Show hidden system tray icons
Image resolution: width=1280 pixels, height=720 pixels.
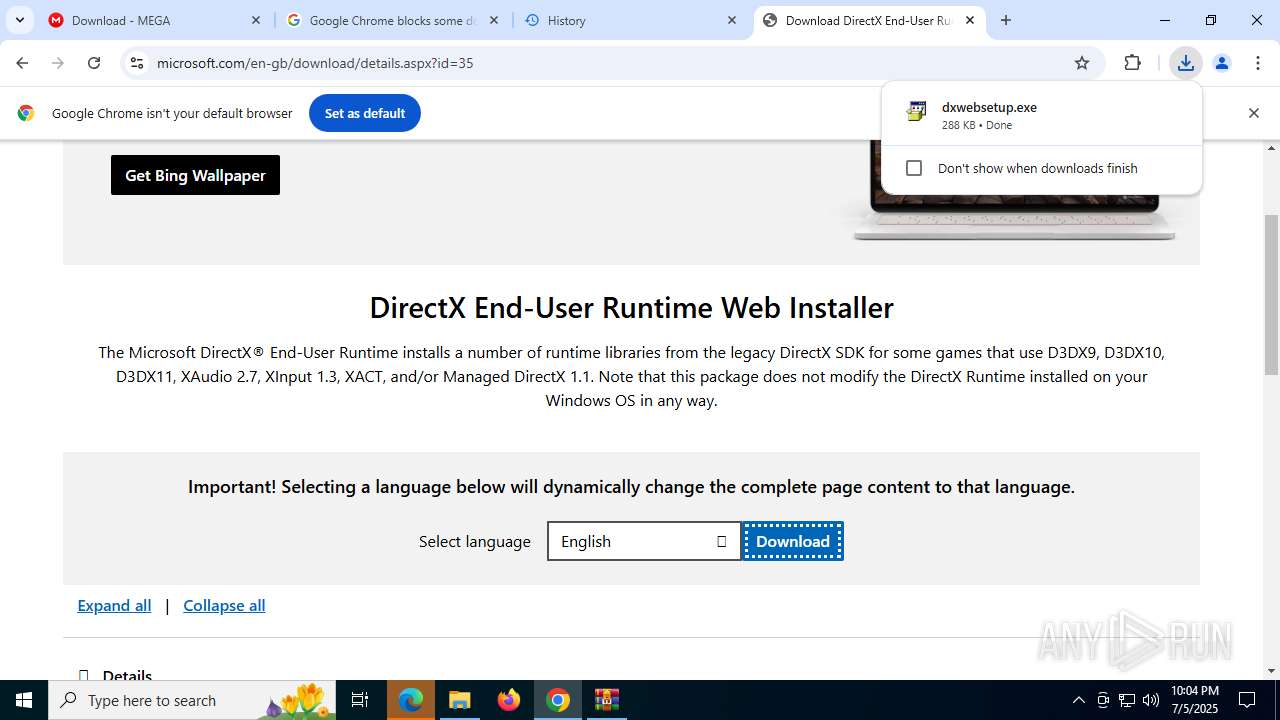coord(1078,700)
